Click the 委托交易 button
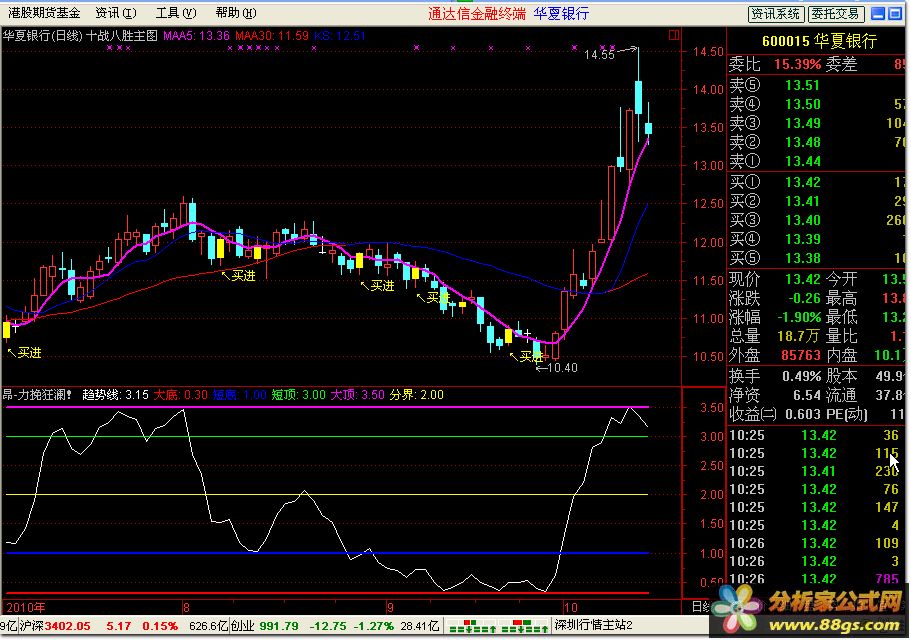The image size is (911, 640). tap(835, 14)
